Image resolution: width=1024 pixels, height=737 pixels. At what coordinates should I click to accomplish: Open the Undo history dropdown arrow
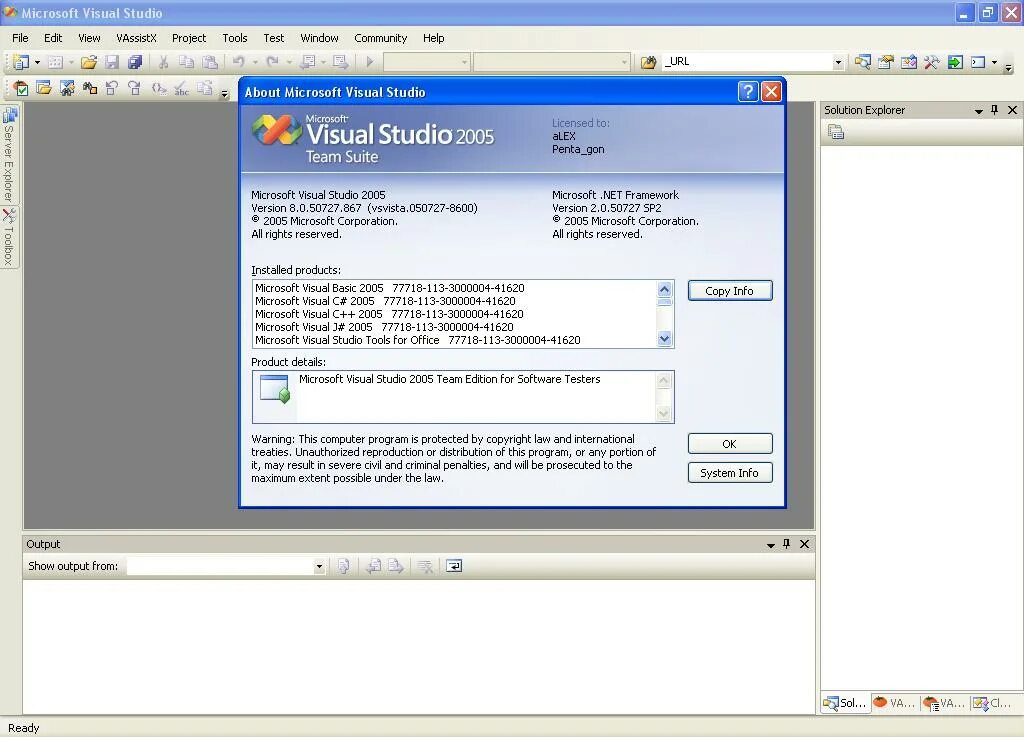[255, 62]
